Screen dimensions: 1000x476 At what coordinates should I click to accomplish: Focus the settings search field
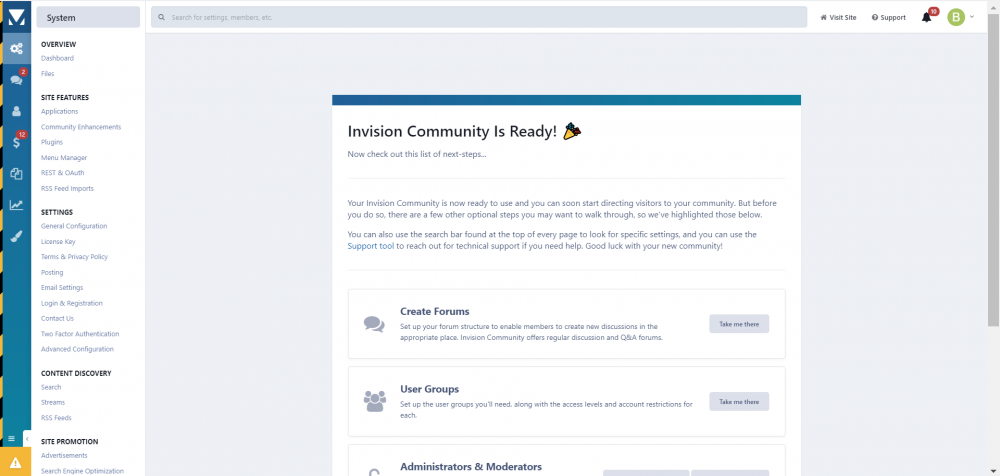click(x=479, y=17)
